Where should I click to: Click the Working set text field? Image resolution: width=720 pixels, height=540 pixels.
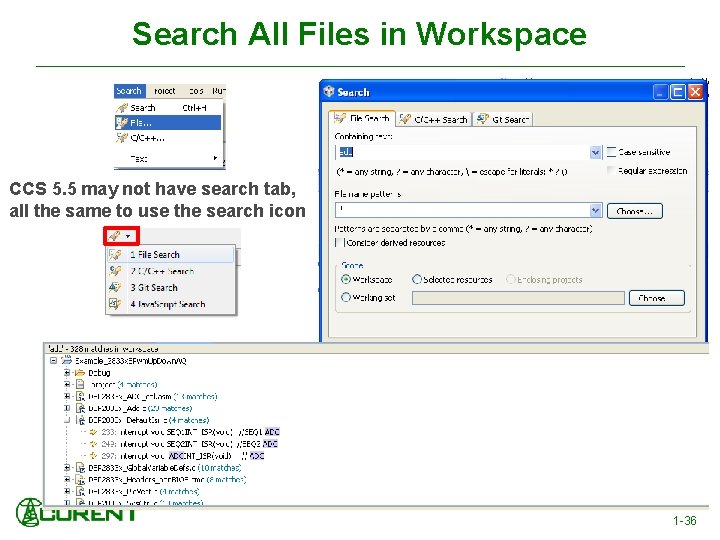click(x=518, y=298)
